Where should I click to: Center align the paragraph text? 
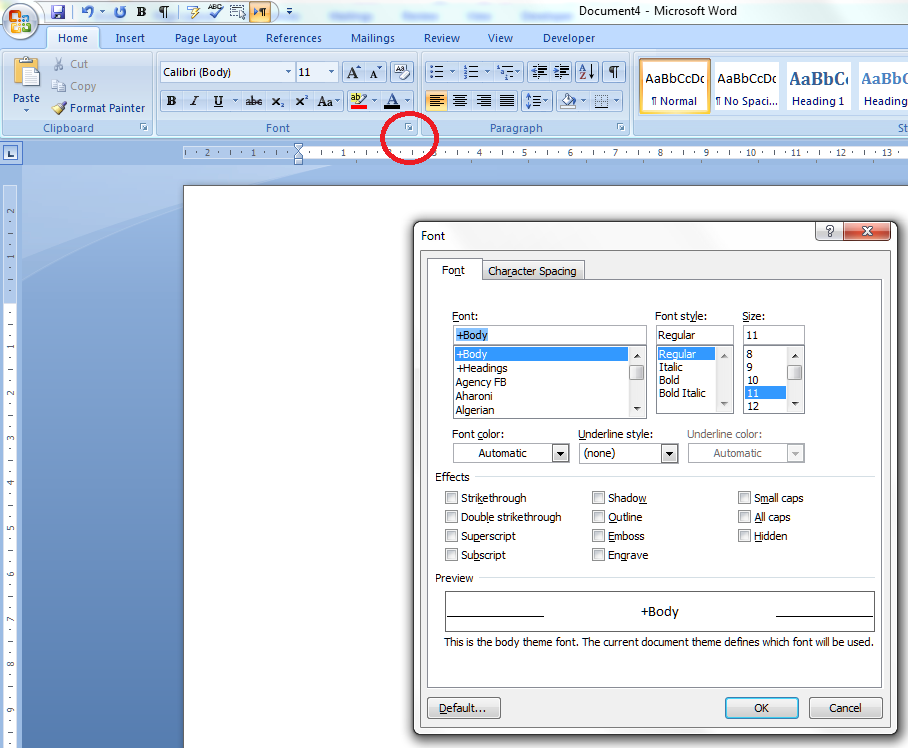[460, 101]
